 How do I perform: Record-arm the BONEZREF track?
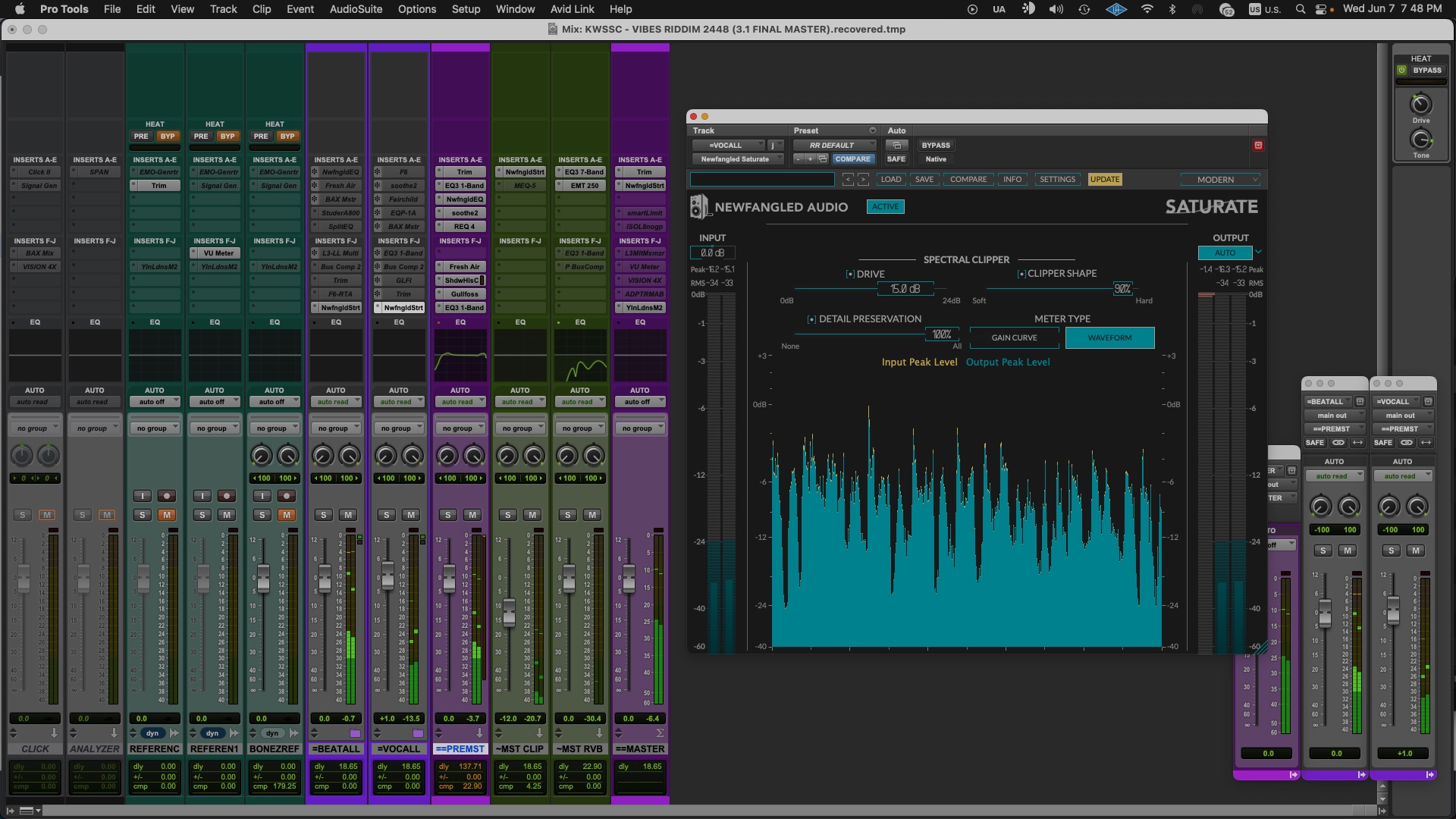pos(287,496)
